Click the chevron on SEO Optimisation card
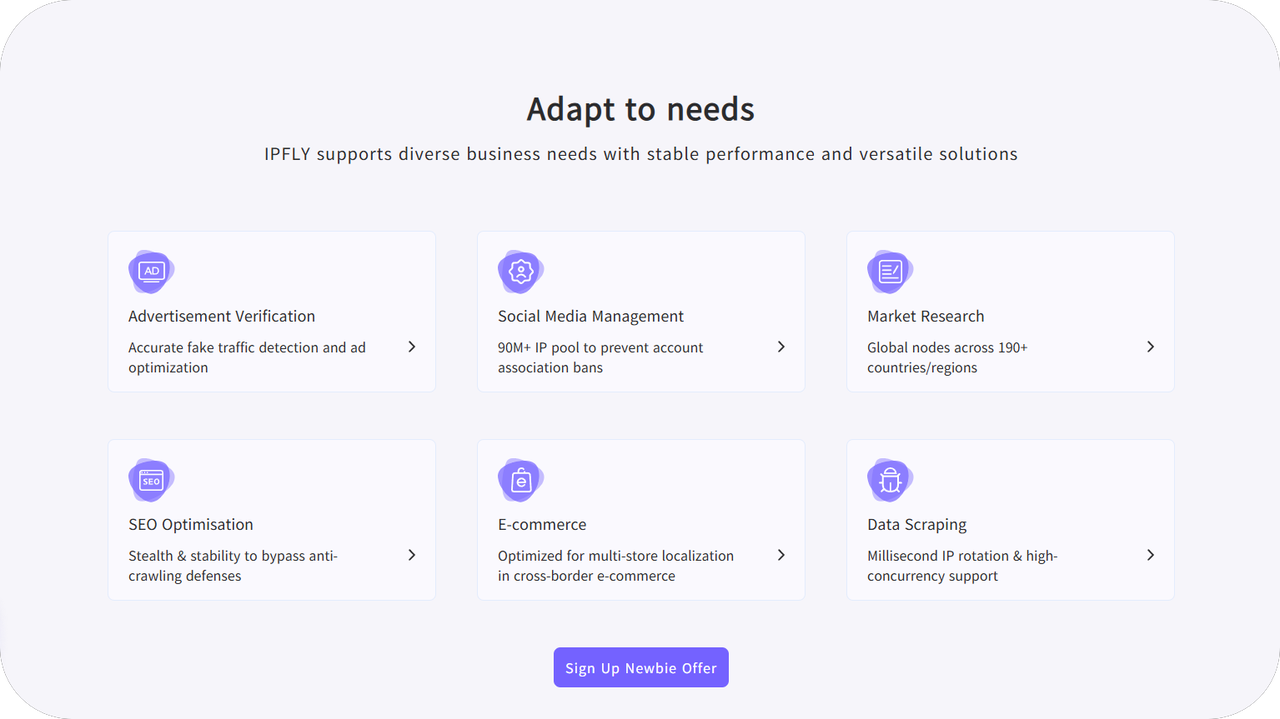 tap(412, 555)
